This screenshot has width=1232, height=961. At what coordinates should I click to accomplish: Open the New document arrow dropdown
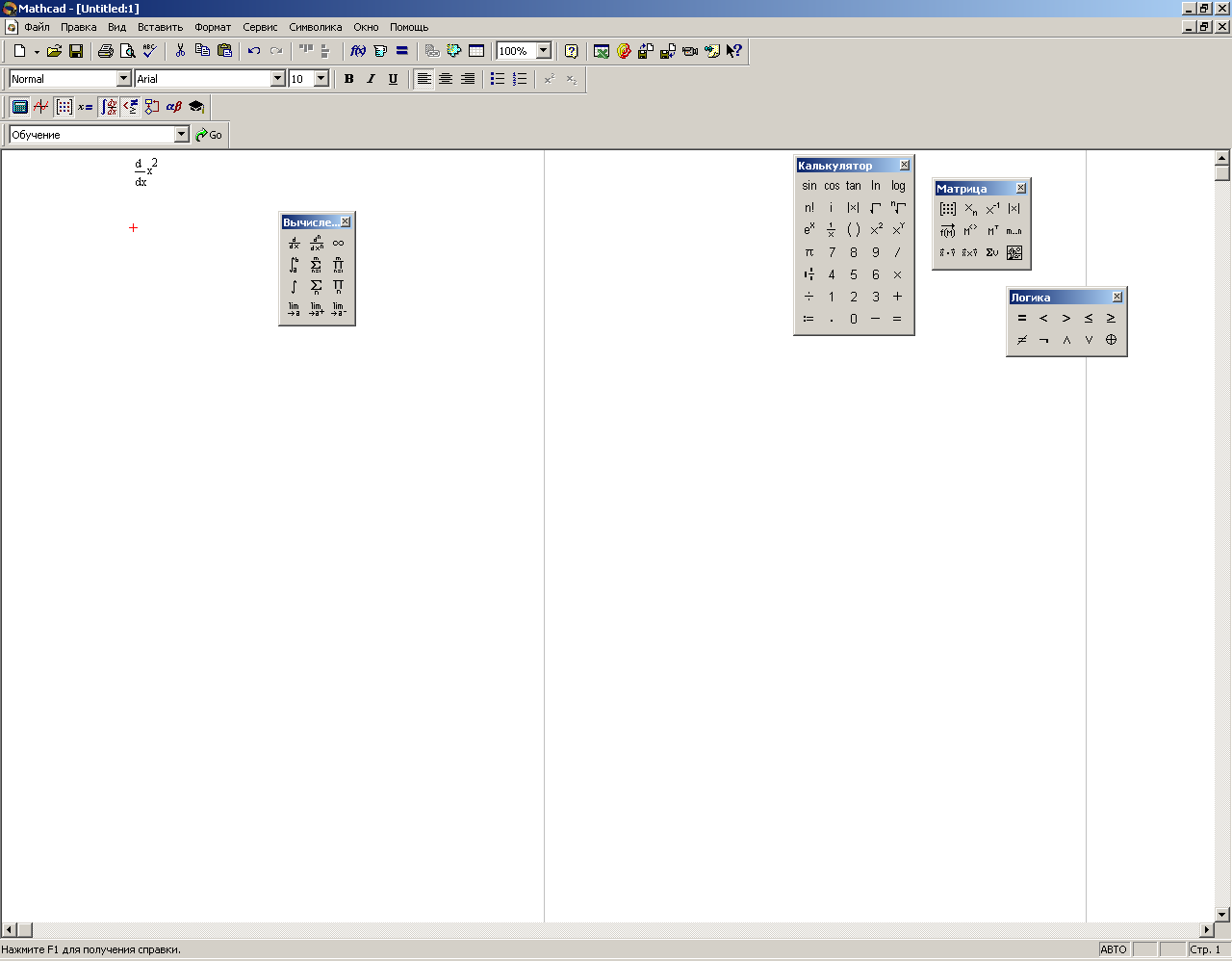pos(37,52)
